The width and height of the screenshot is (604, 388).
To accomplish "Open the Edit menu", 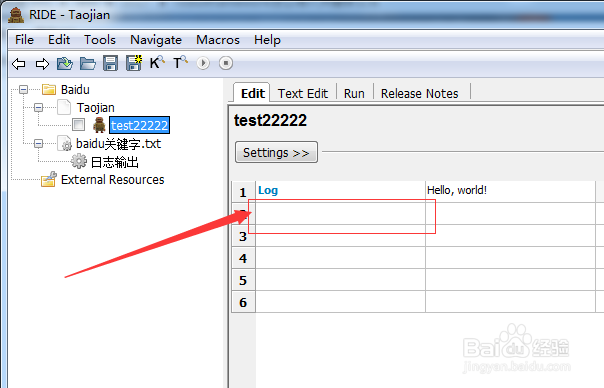I will click(x=59, y=40).
